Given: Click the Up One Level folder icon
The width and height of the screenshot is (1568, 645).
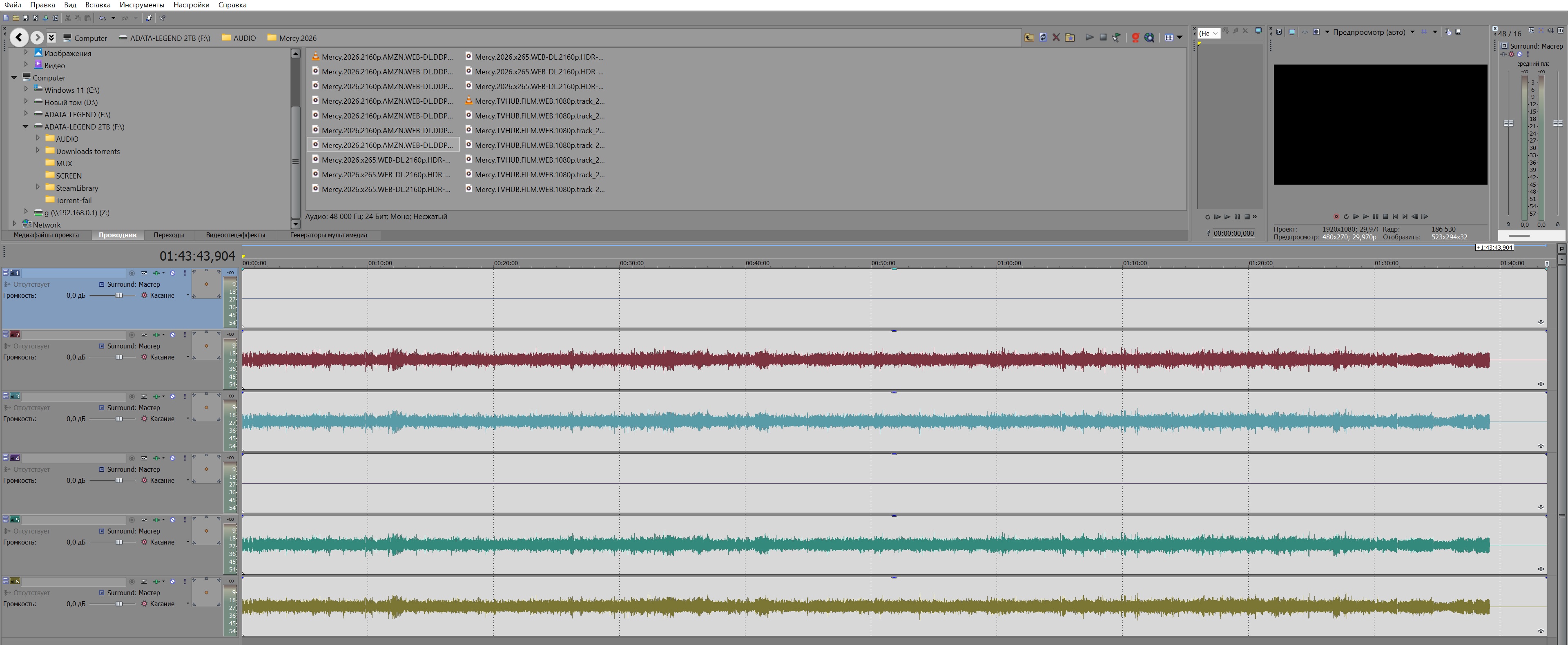Looking at the screenshot, I should pos(1029,38).
